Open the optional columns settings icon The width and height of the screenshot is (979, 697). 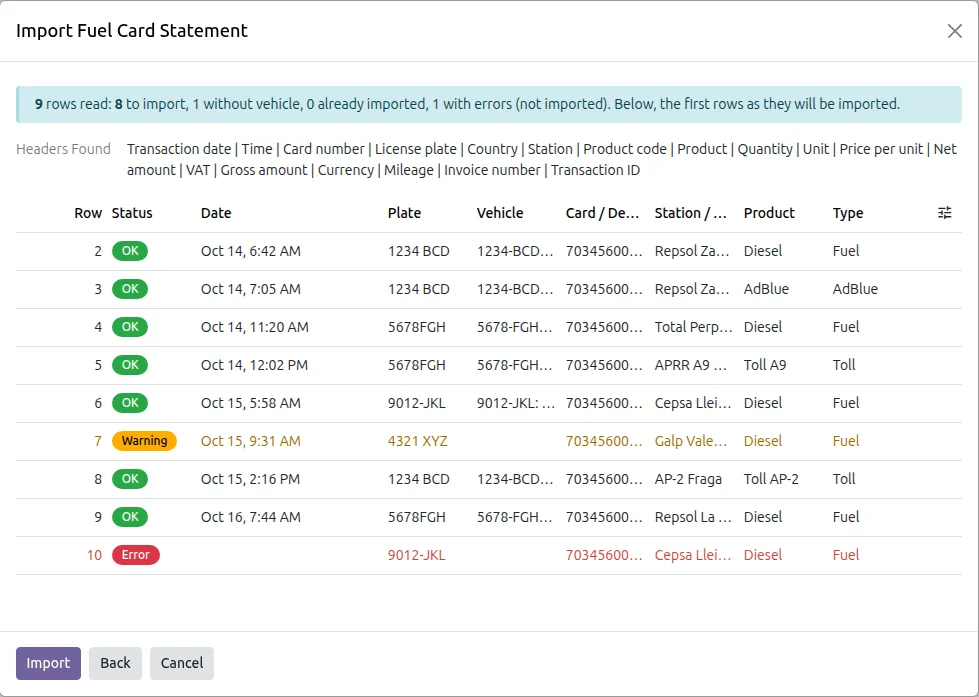click(x=945, y=213)
